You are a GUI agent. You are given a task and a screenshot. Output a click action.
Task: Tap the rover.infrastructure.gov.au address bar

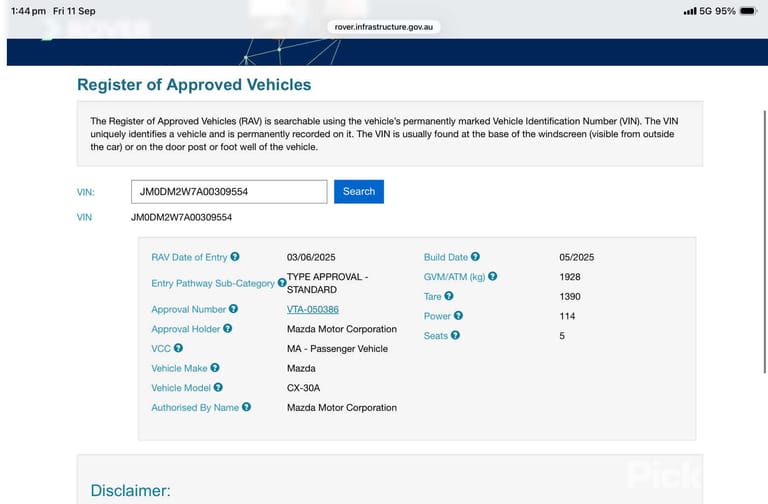point(384,27)
